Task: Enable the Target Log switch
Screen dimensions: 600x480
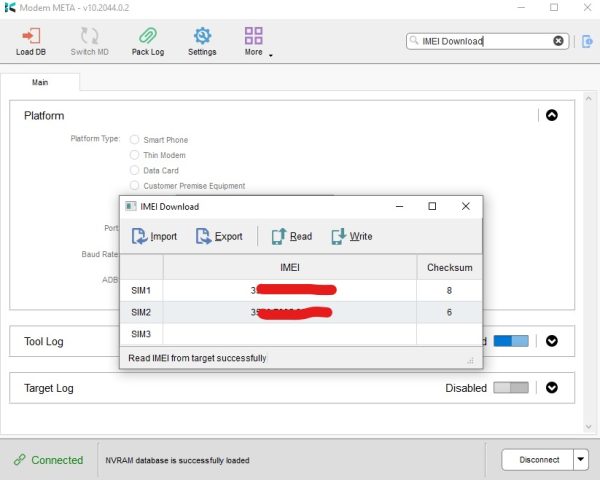Action: [x=511, y=387]
